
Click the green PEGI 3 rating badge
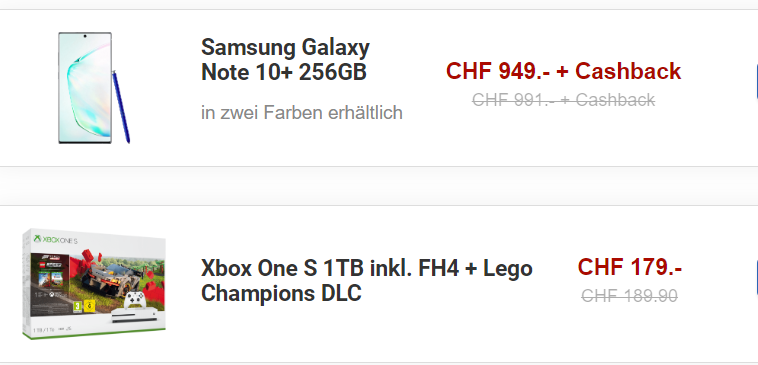76,306
